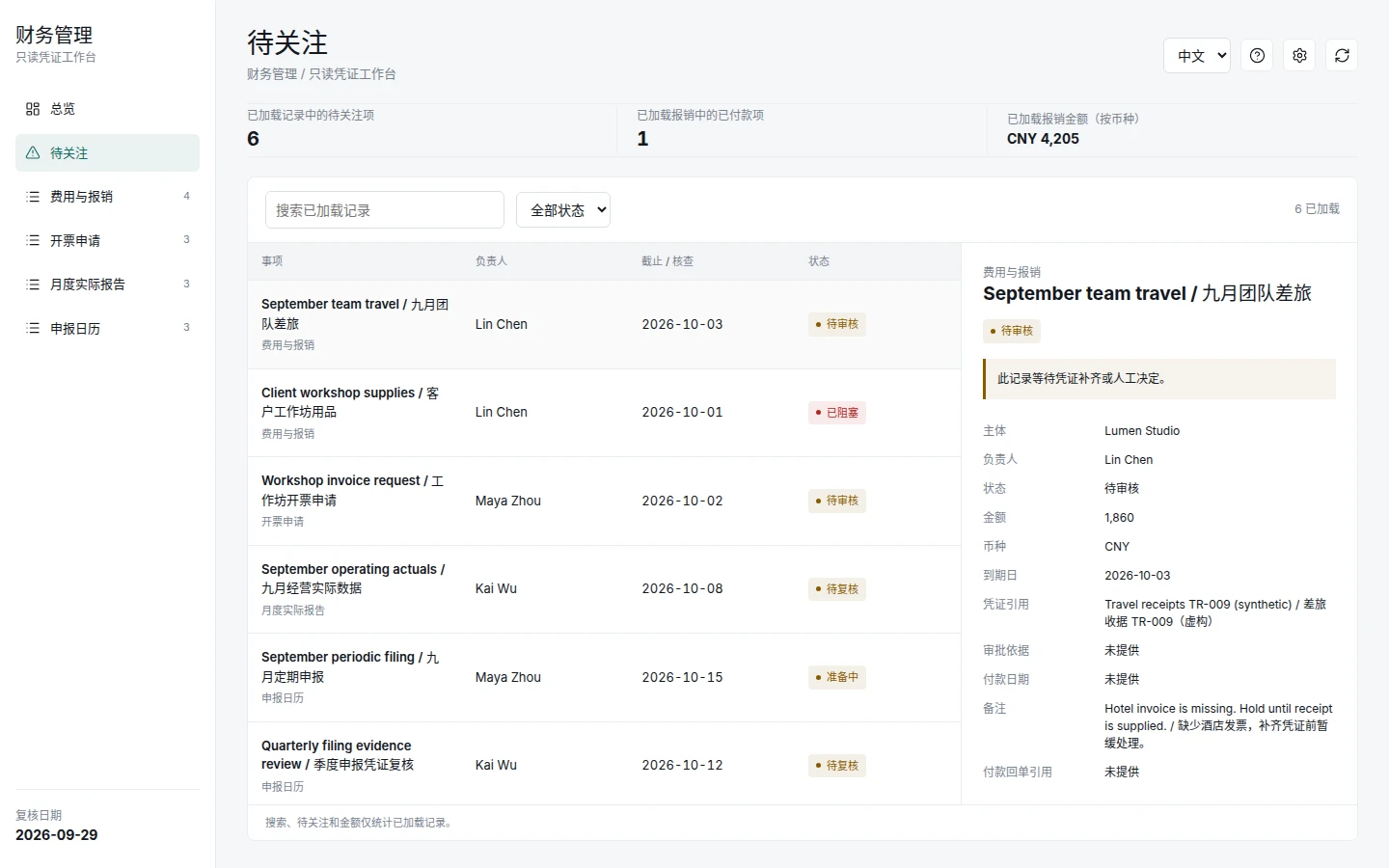Viewport: 1389px width, 868px height.
Task: Open the 费用与报销 section
Action: [x=107, y=197]
